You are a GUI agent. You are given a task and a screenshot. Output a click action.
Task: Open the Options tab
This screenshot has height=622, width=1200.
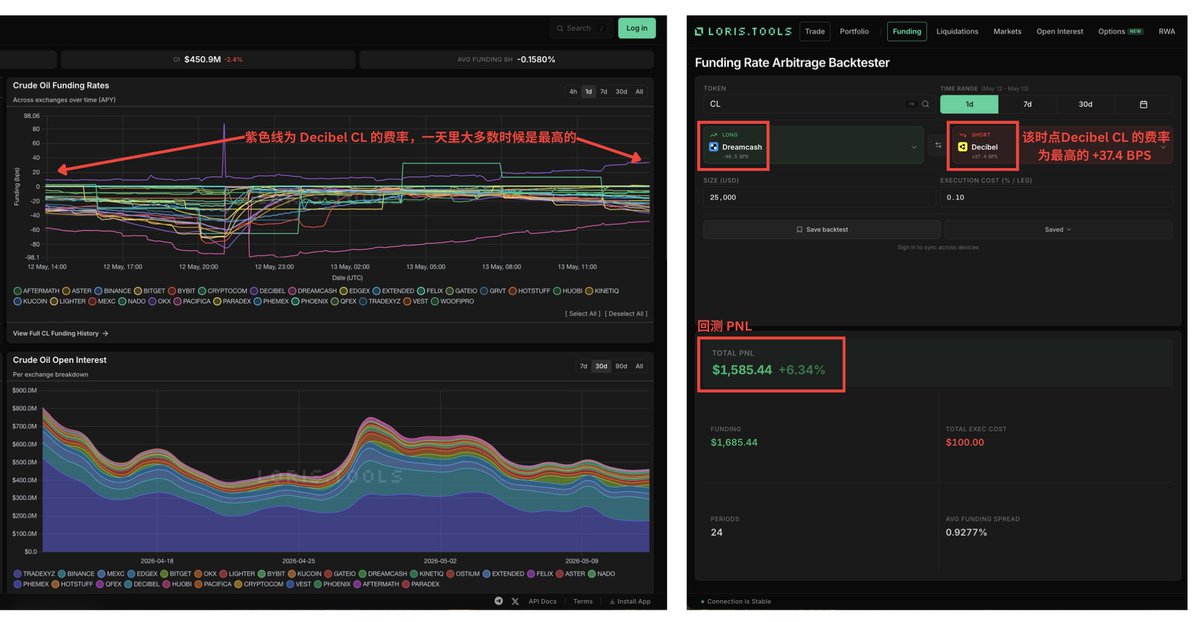[x=1120, y=32]
